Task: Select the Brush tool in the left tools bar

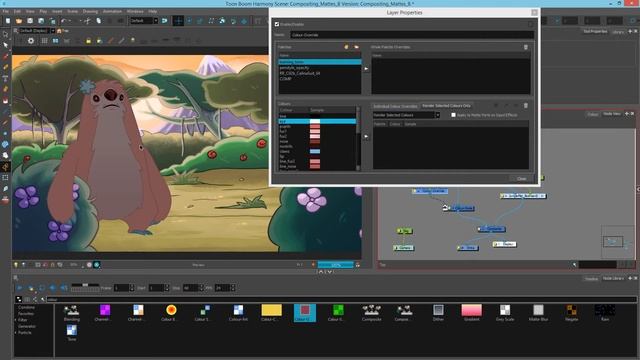Action: [5, 57]
